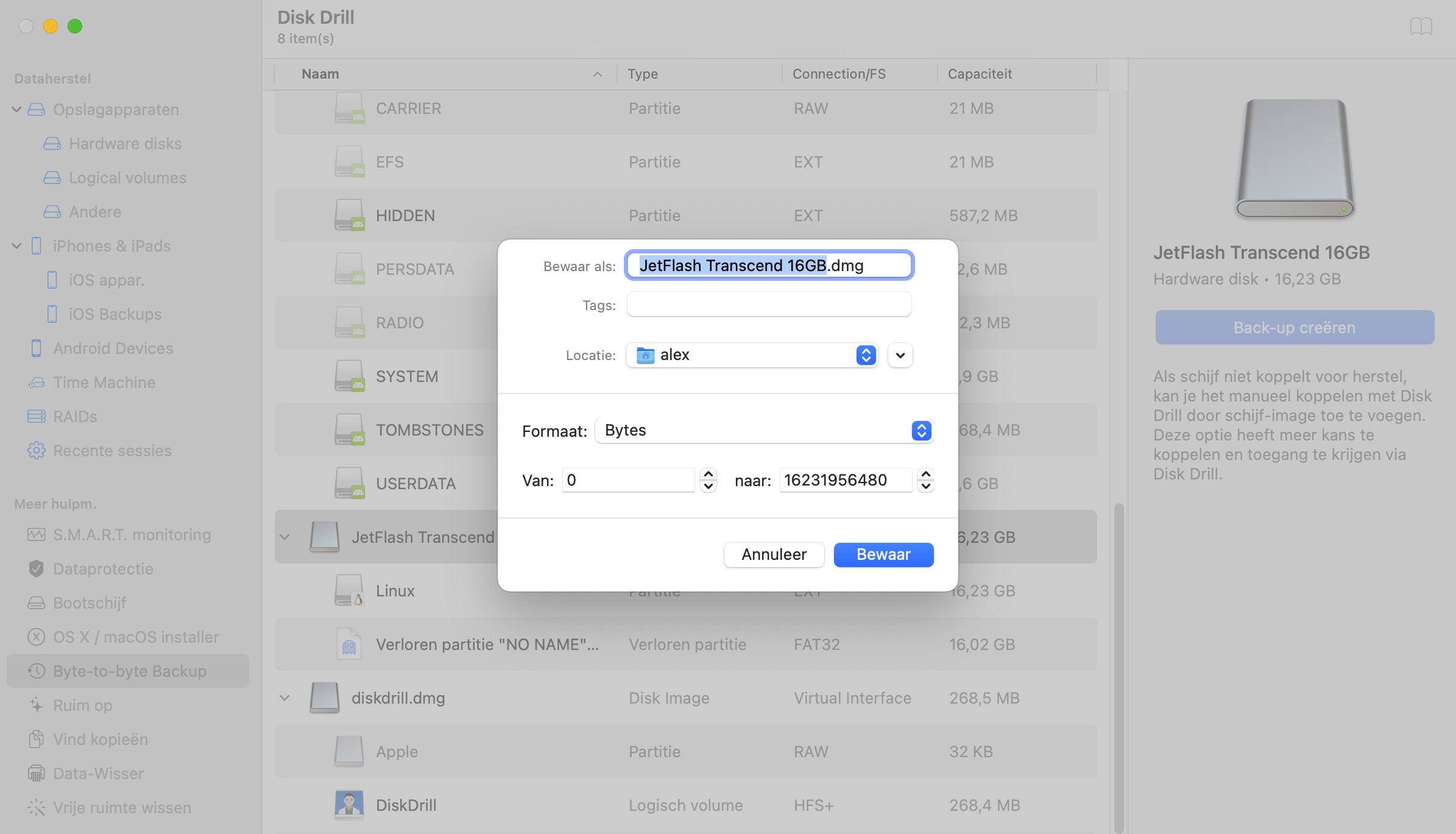Image resolution: width=1456 pixels, height=834 pixels.
Task: Click the Android Devices icon
Action: coord(37,348)
